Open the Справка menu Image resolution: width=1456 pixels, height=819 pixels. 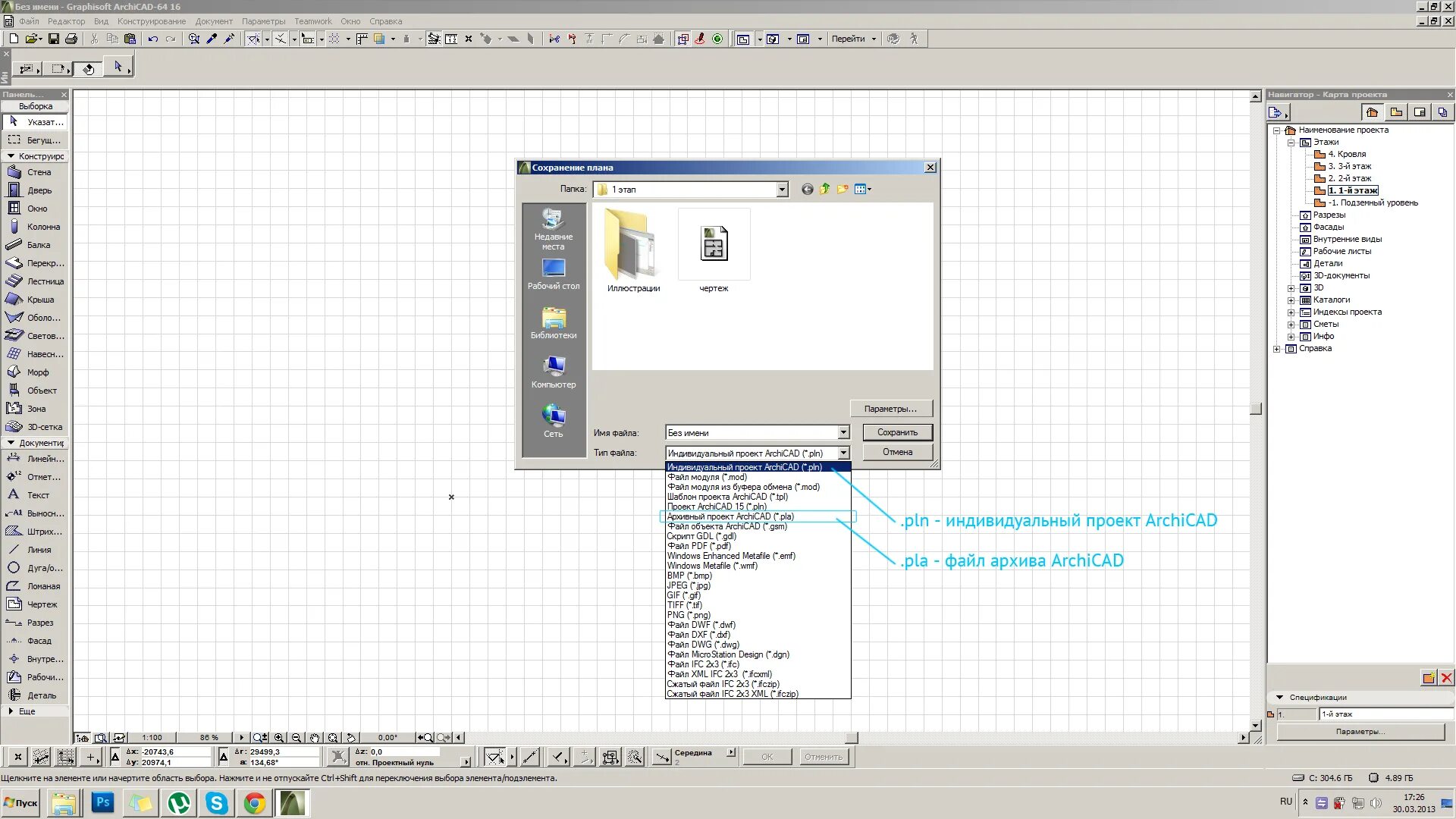(x=386, y=21)
